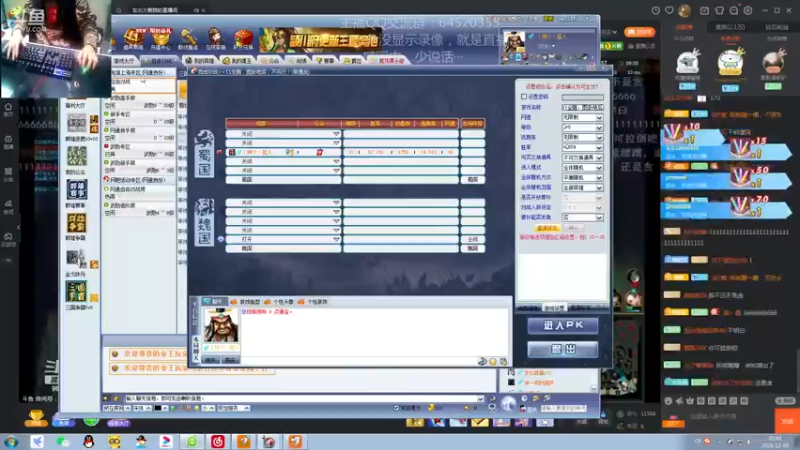Screen dimensions: 800x450
Task: Pick the black font color swatch
Action: [x=158, y=408]
